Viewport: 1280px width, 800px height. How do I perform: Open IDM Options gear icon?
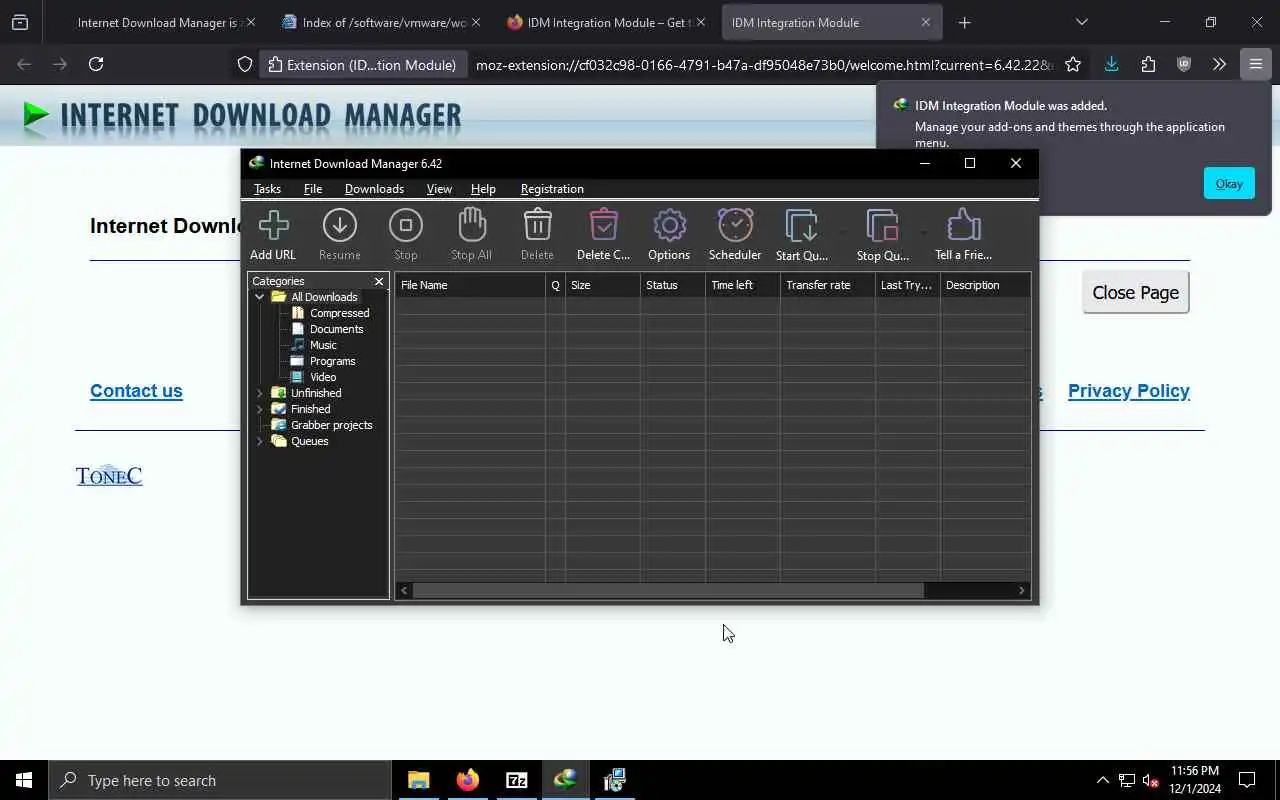(669, 225)
